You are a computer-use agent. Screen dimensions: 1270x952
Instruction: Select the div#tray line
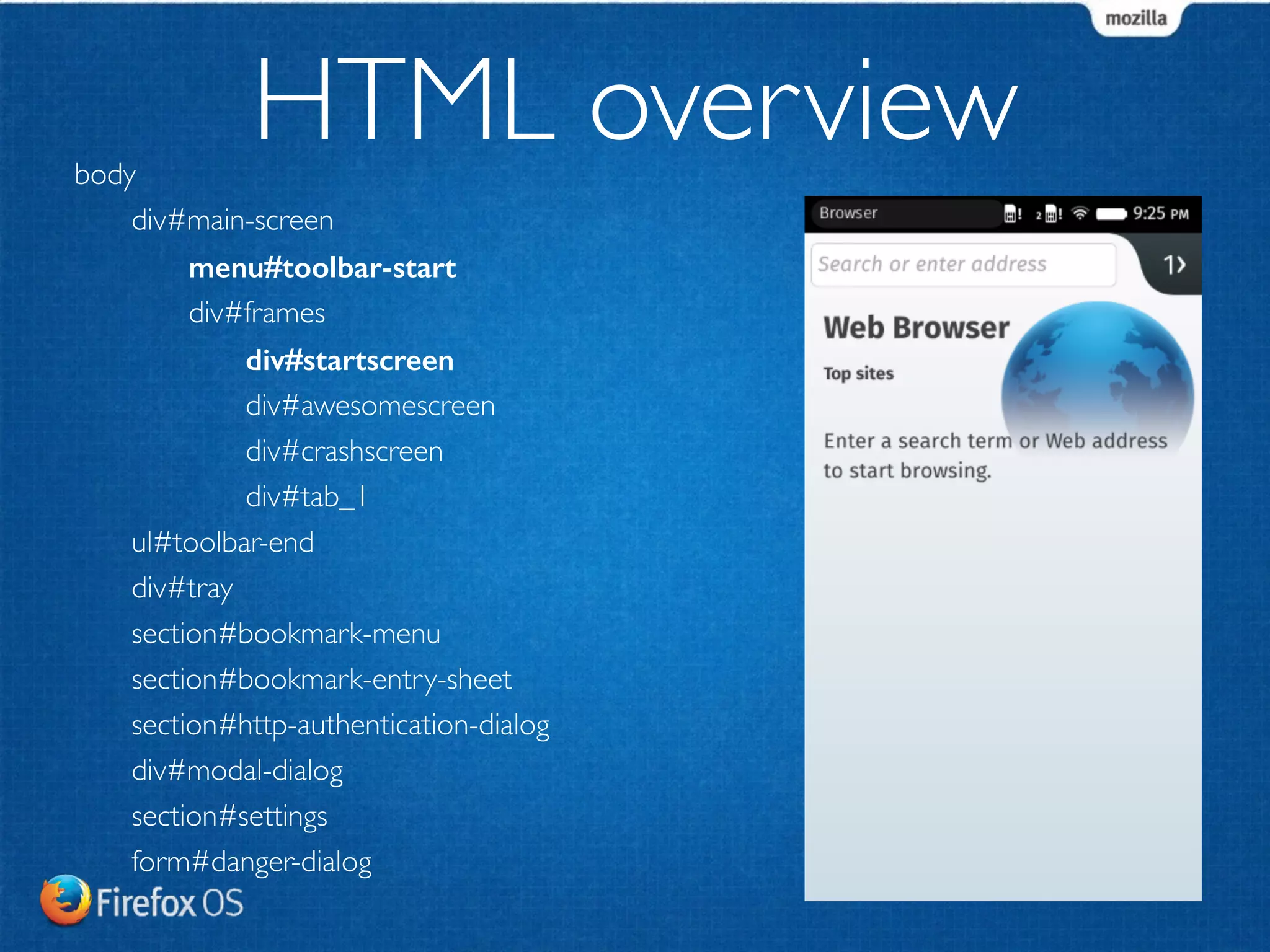point(182,589)
